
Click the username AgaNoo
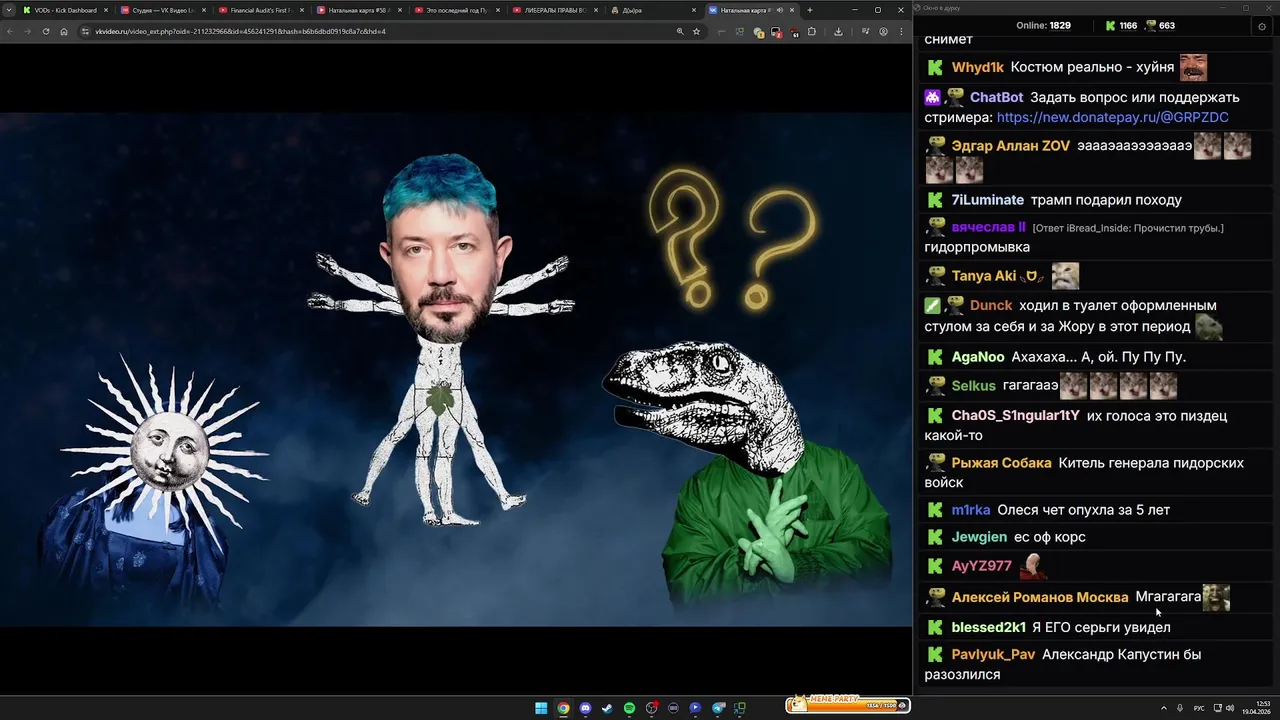978,357
